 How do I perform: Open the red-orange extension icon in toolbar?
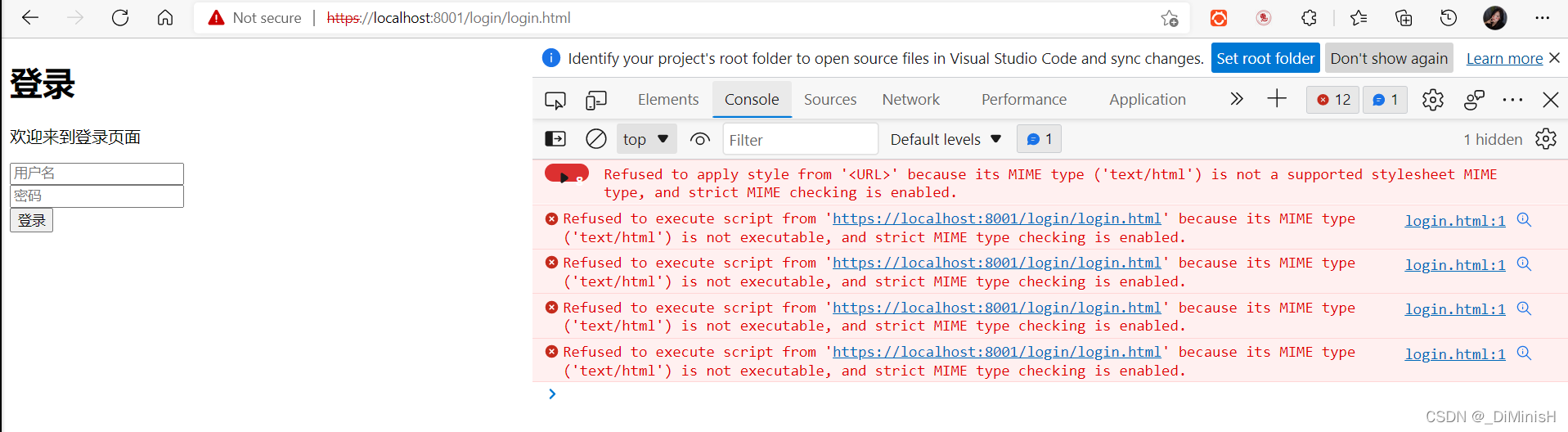(x=1219, y=18)
